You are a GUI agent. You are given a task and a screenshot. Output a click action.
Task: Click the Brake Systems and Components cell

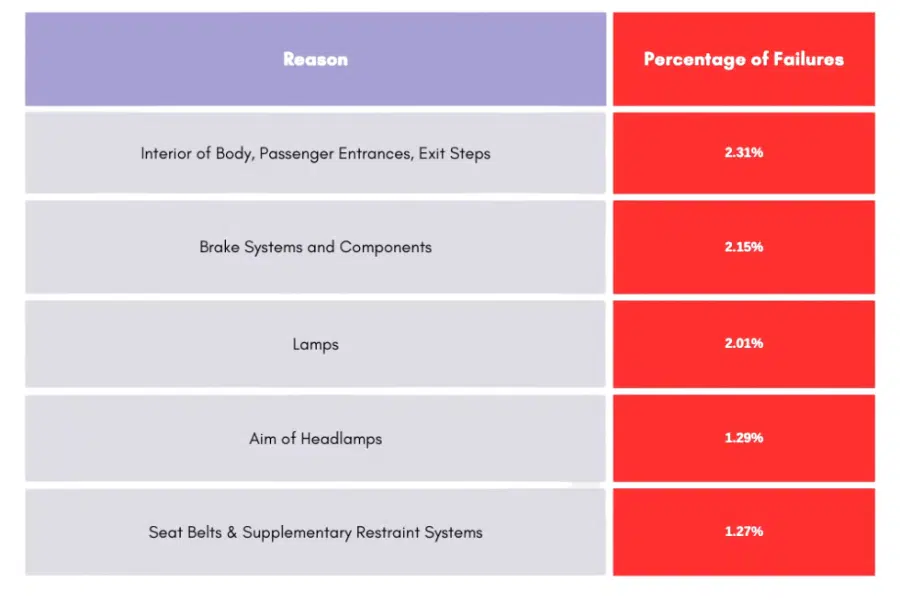coord(315,246)
